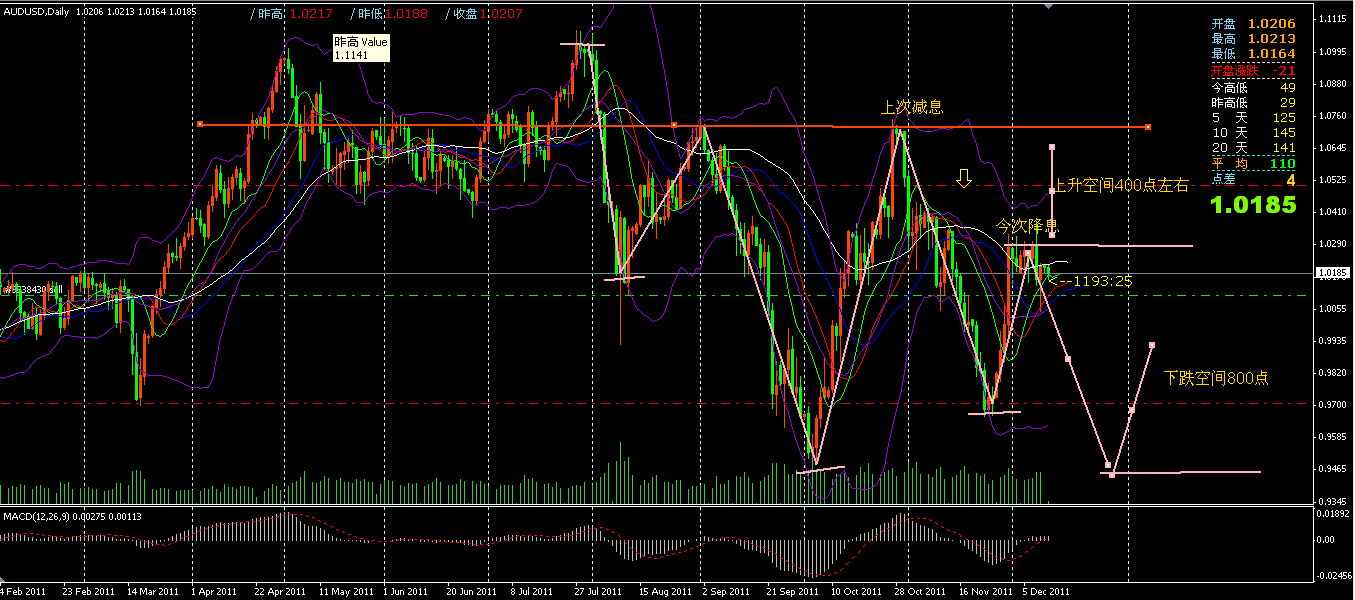Click the chart shift triangle marker at top
This screenshot has width=1355, height=600.
point(1050,7)
